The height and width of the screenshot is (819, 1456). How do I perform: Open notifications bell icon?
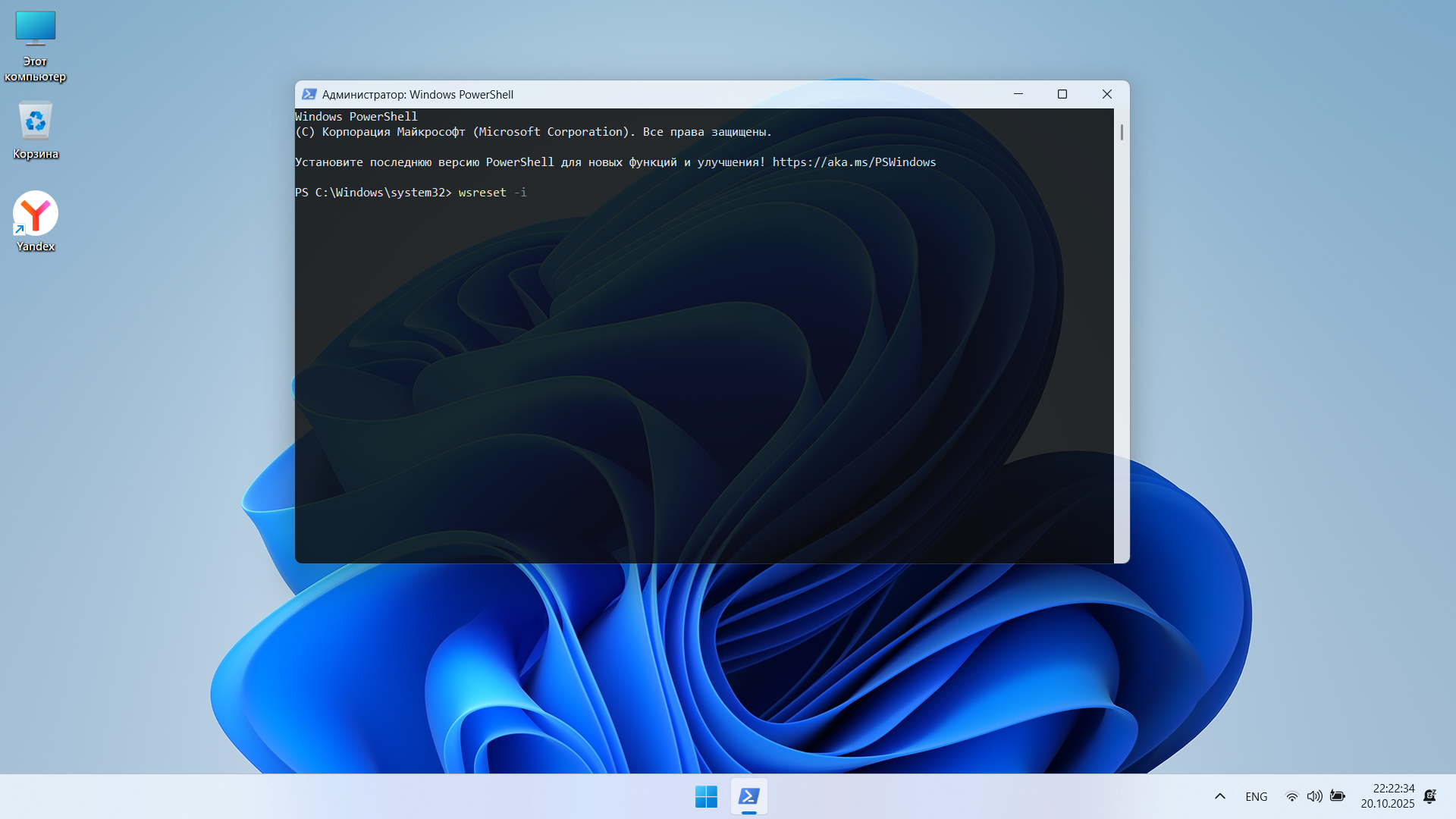click(1429, 796)
